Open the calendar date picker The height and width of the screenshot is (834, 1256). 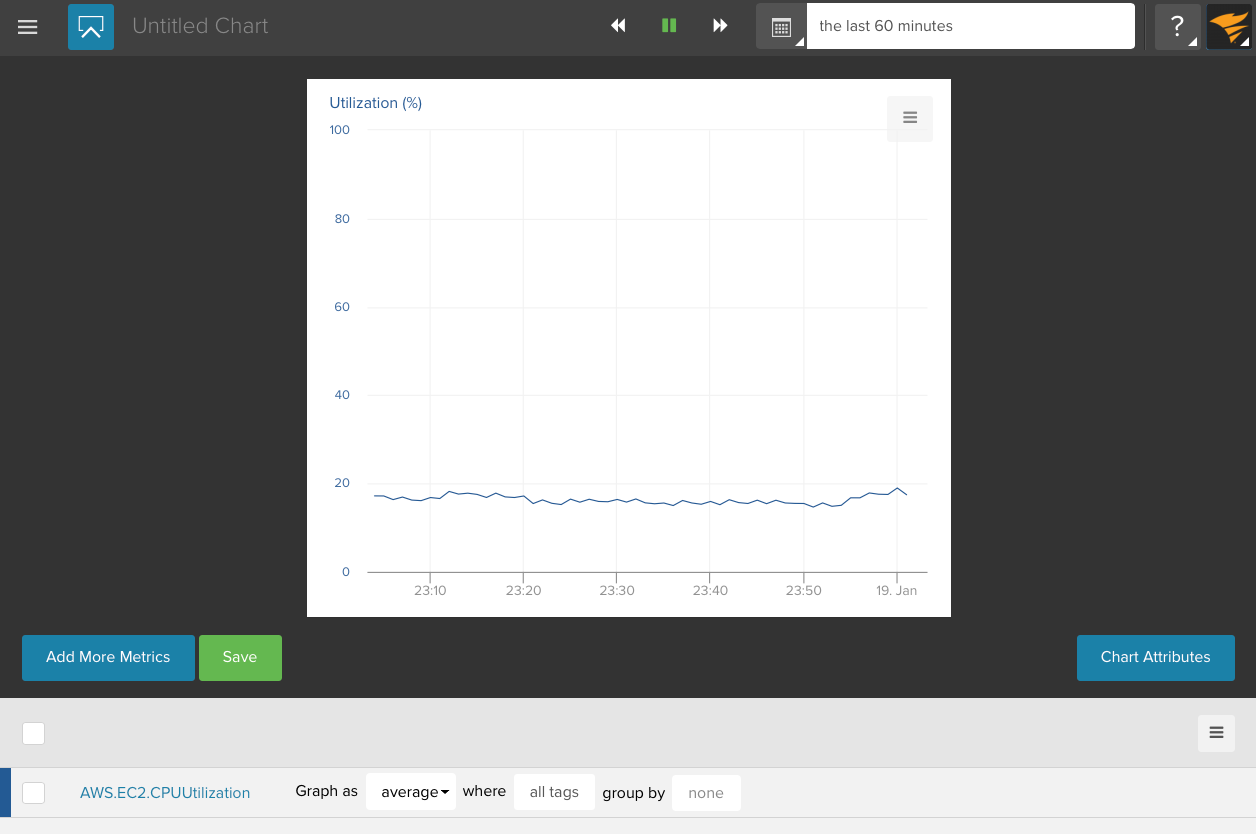781,27
